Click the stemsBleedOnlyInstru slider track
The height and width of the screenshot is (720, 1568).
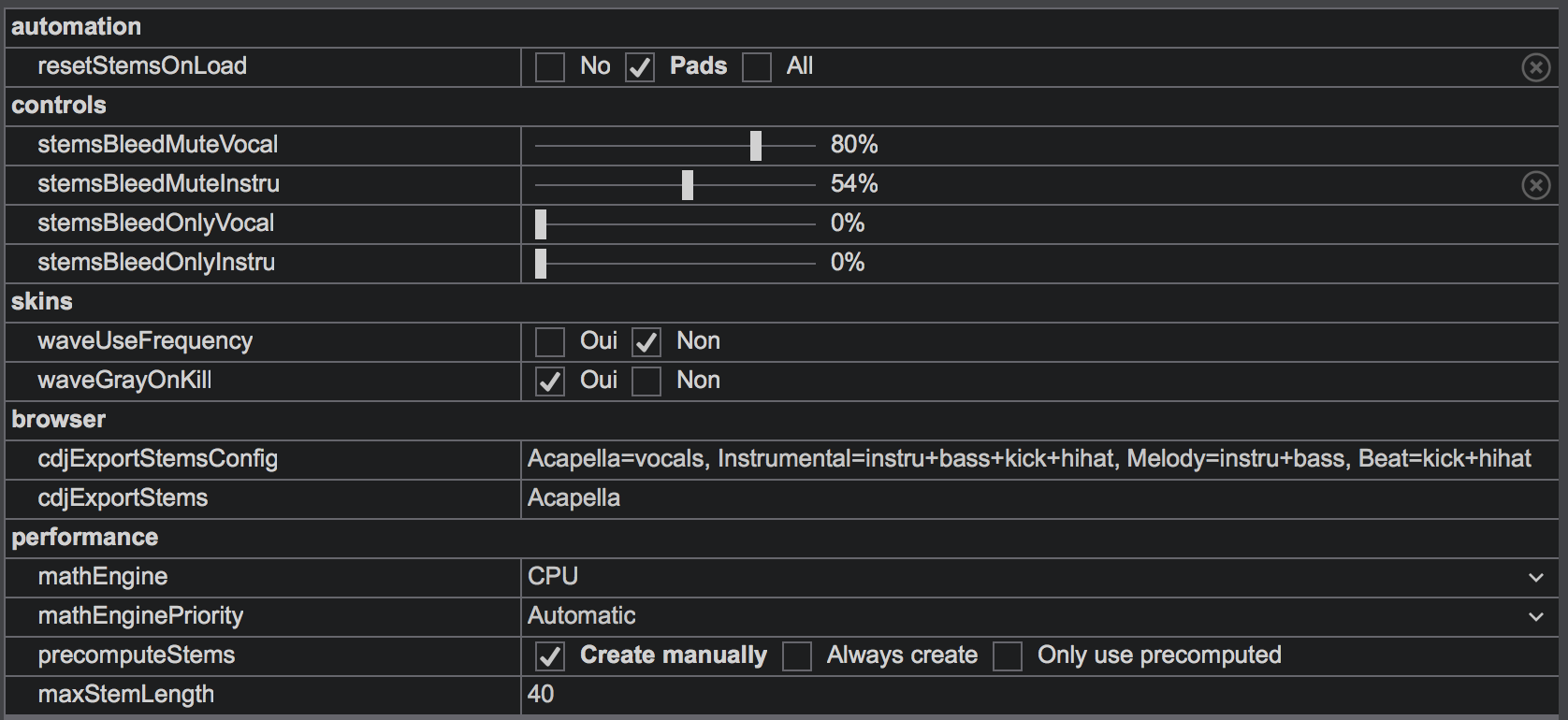click(x=675, y=264)
